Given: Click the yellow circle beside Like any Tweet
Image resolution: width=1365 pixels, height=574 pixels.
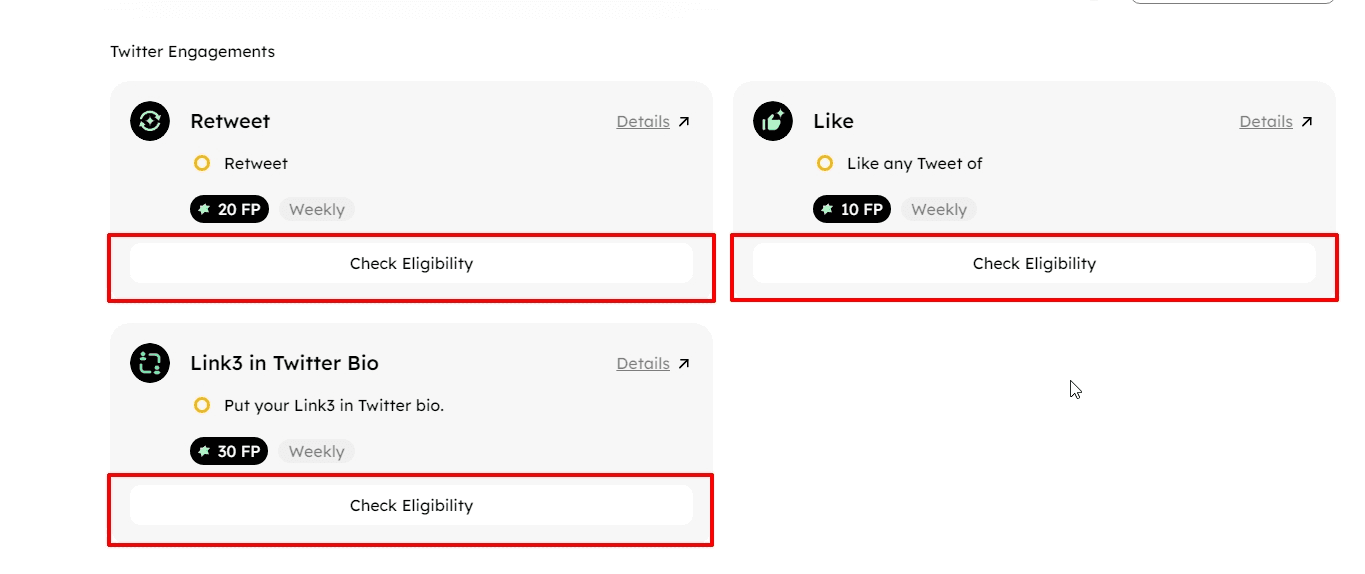Looking at the screenshot, I should pos(825,163).
